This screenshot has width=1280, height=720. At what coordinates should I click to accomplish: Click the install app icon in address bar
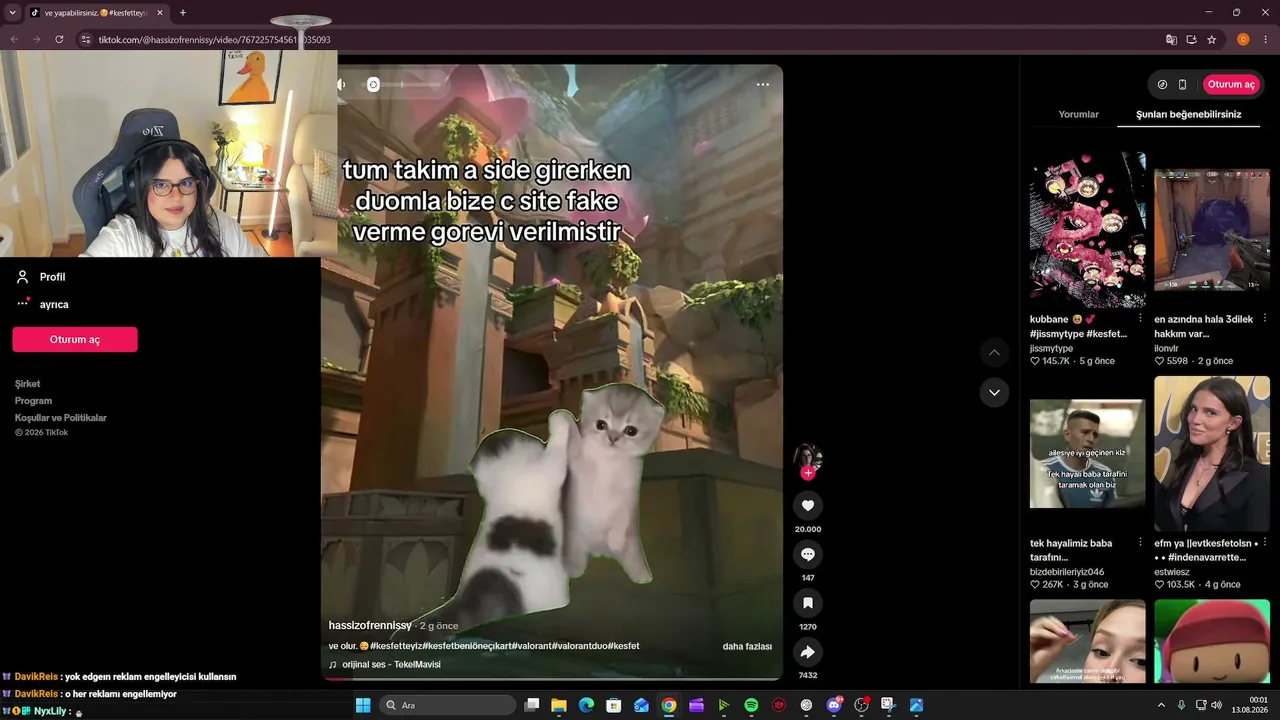tap(1191, 40)
